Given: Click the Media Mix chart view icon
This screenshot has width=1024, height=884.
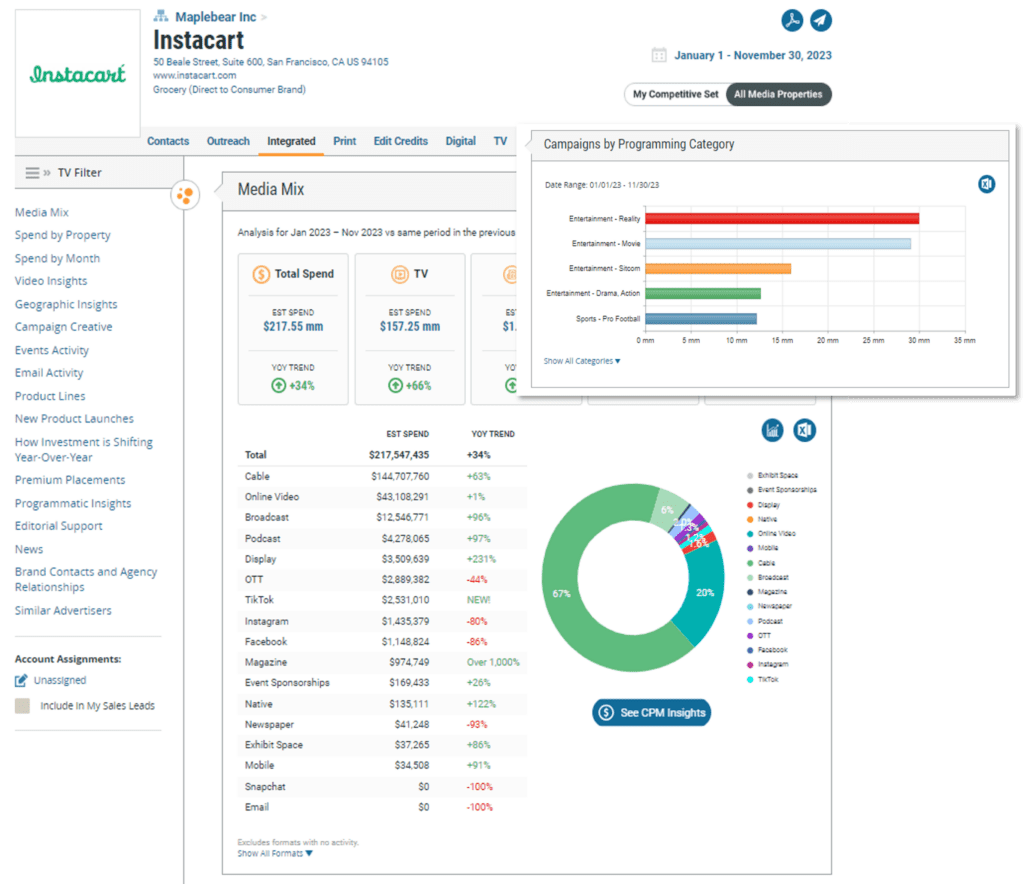Looking at the screenshot, I should click(x=773, y=430).
